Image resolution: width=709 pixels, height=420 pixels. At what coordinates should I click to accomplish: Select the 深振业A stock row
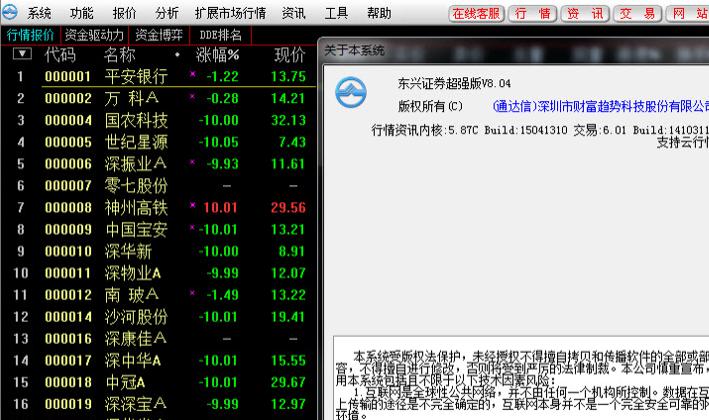[158, 163]
